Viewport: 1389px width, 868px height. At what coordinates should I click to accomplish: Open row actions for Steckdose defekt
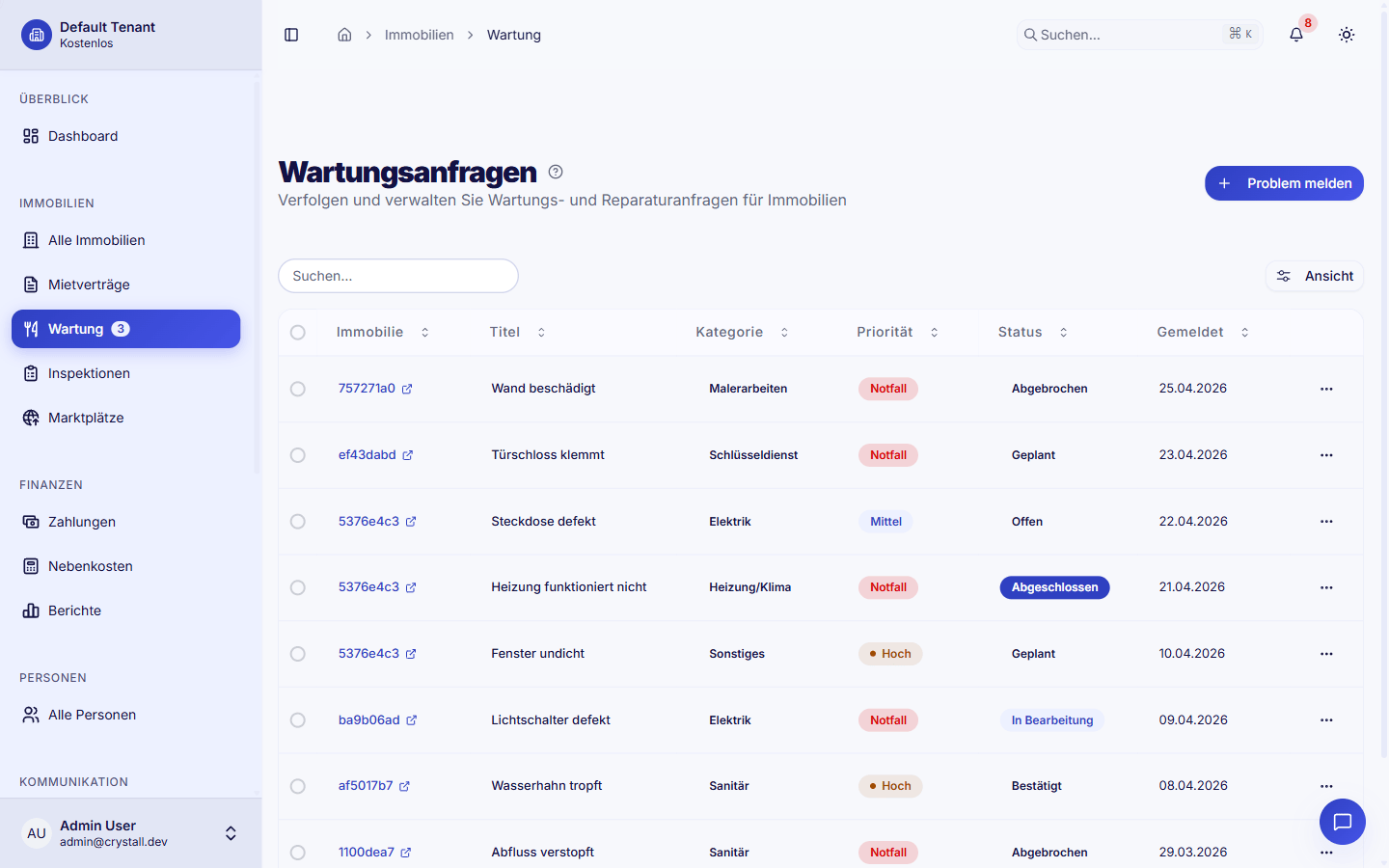point(1326,522)
